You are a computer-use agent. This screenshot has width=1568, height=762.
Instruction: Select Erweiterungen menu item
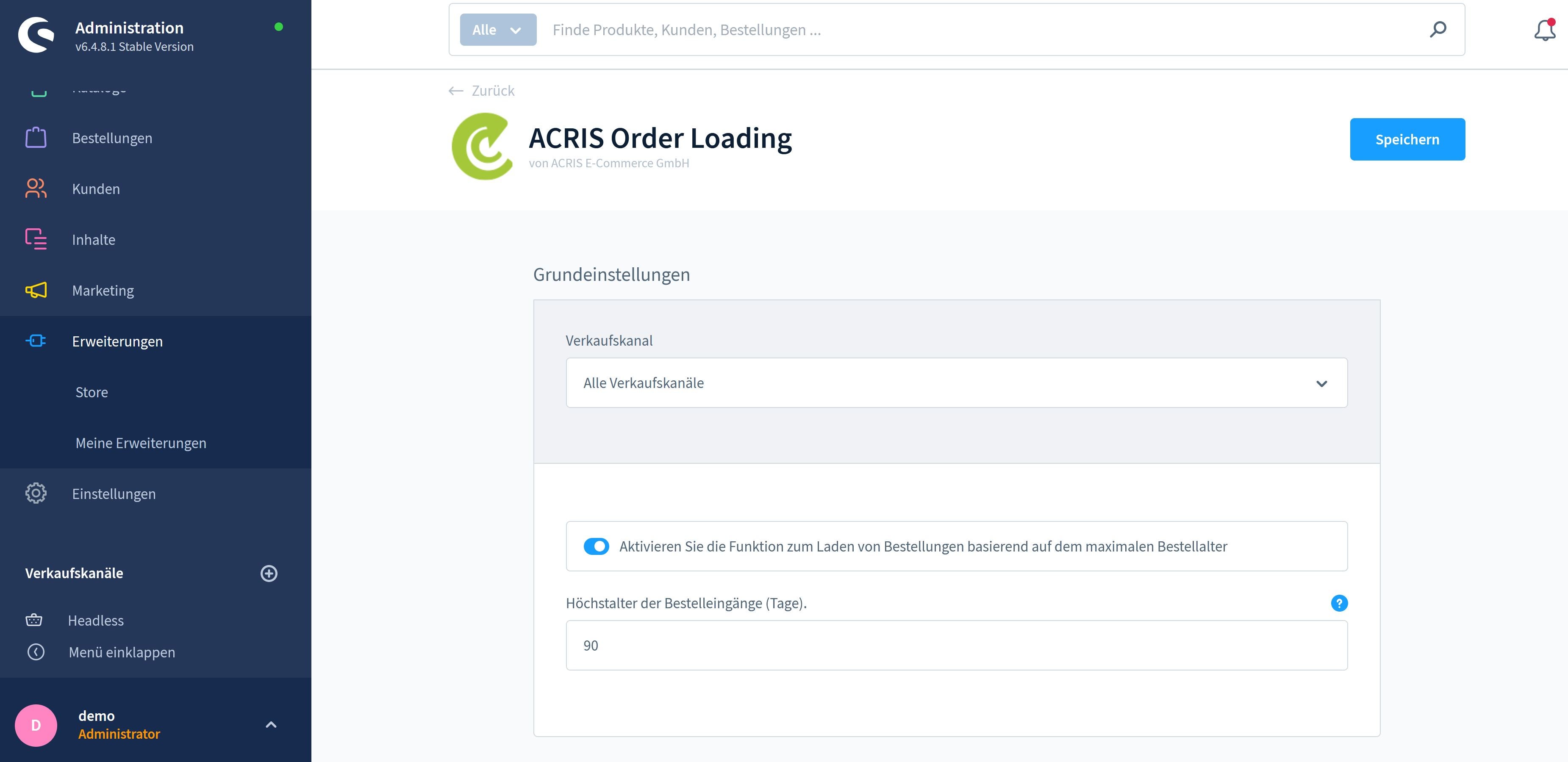(117, 341)
